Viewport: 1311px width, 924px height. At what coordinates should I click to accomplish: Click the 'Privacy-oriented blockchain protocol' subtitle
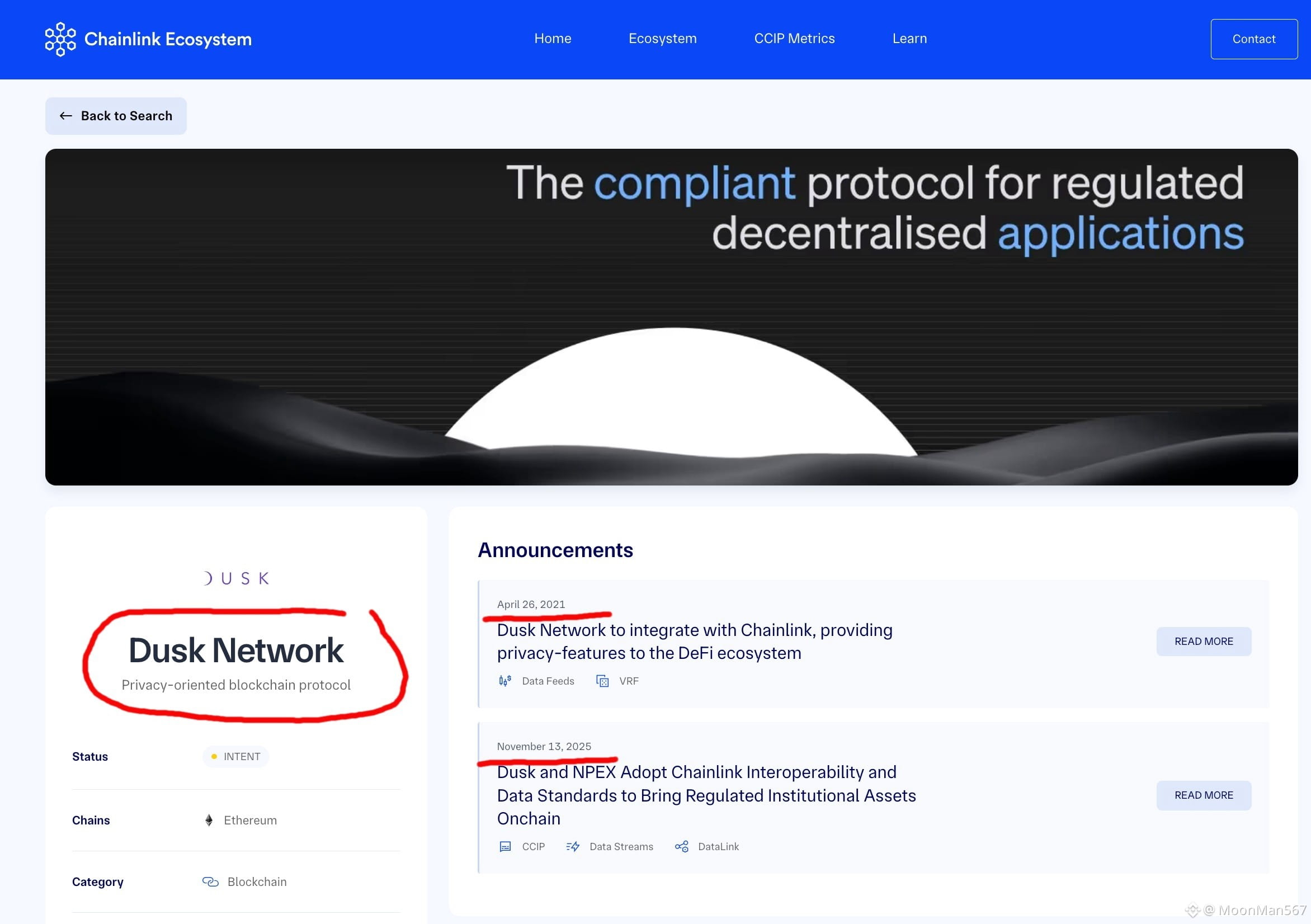click(236, 685)
